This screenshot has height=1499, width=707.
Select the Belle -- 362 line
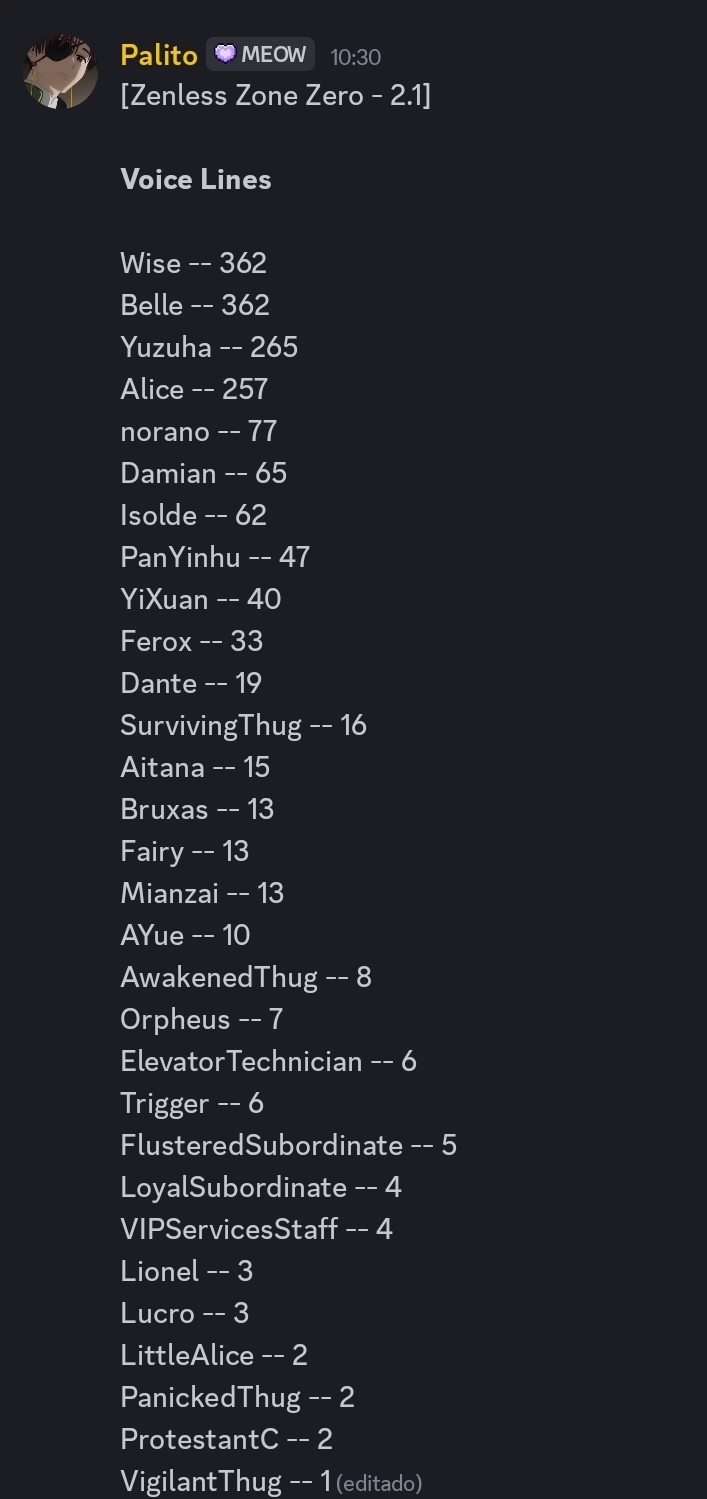pos(195,305)
